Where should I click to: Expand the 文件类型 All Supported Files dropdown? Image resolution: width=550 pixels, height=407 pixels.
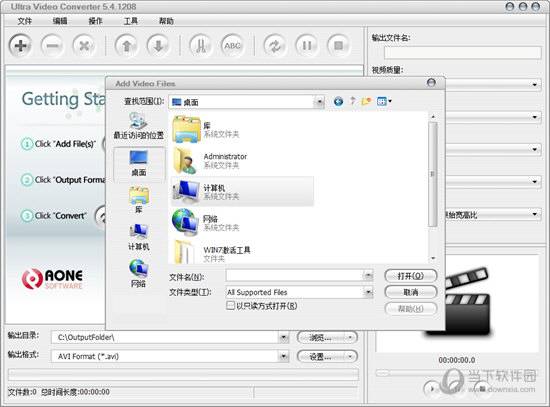pyautogui.click(x=368, y=292)
